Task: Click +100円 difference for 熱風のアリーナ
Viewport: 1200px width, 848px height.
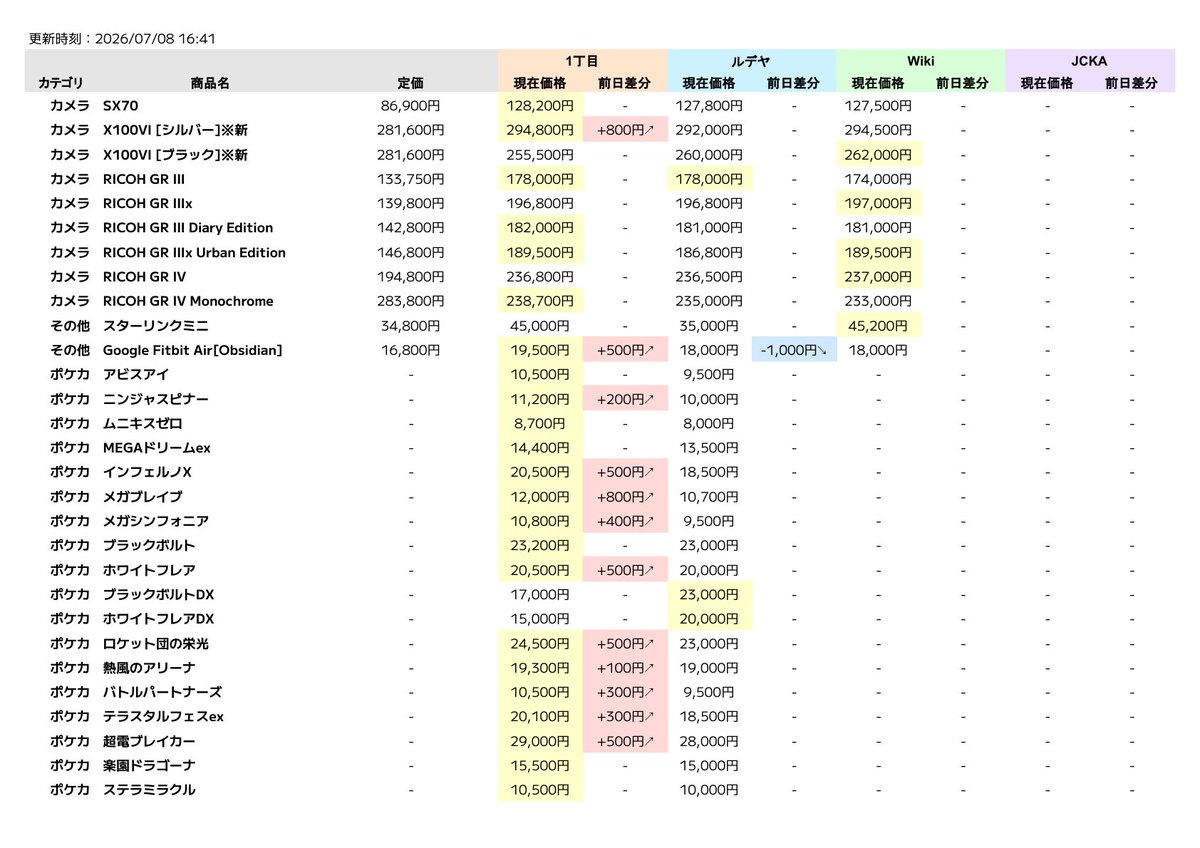Action: point(625,668)
